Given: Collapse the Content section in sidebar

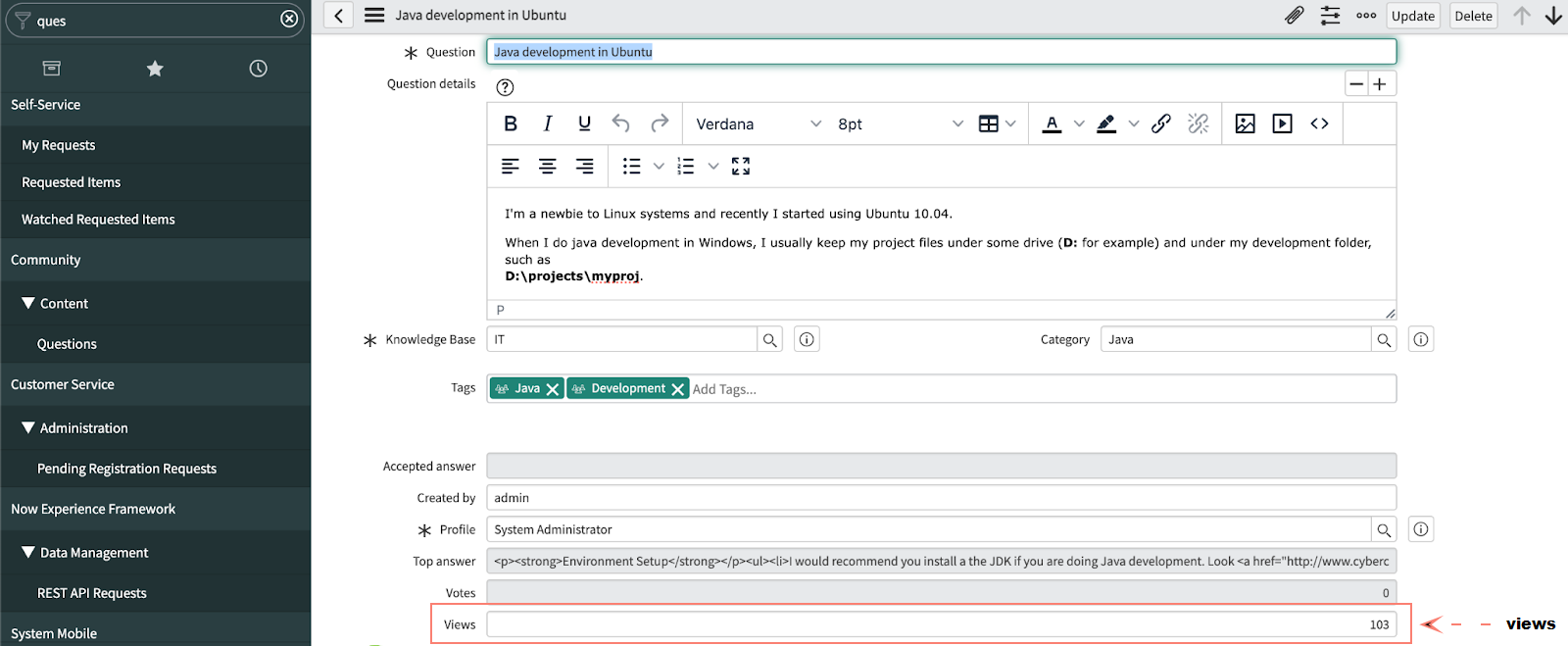Looking at the screenshot, I should (x=28, y=304).
